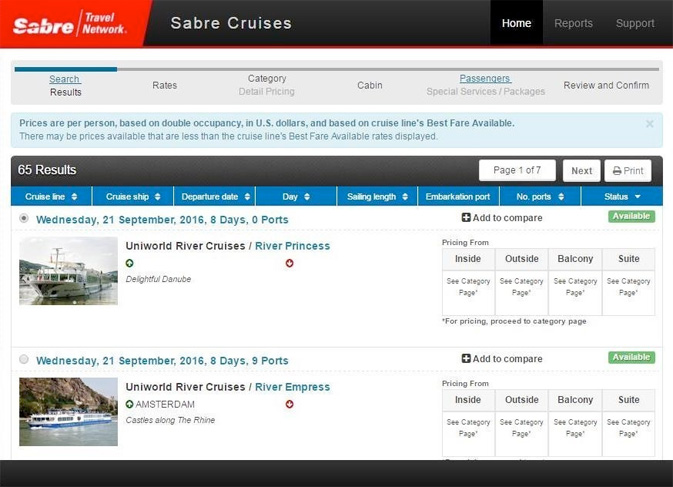Click the Embarkation port column header

pyautogui.click(x=458, y=197)
